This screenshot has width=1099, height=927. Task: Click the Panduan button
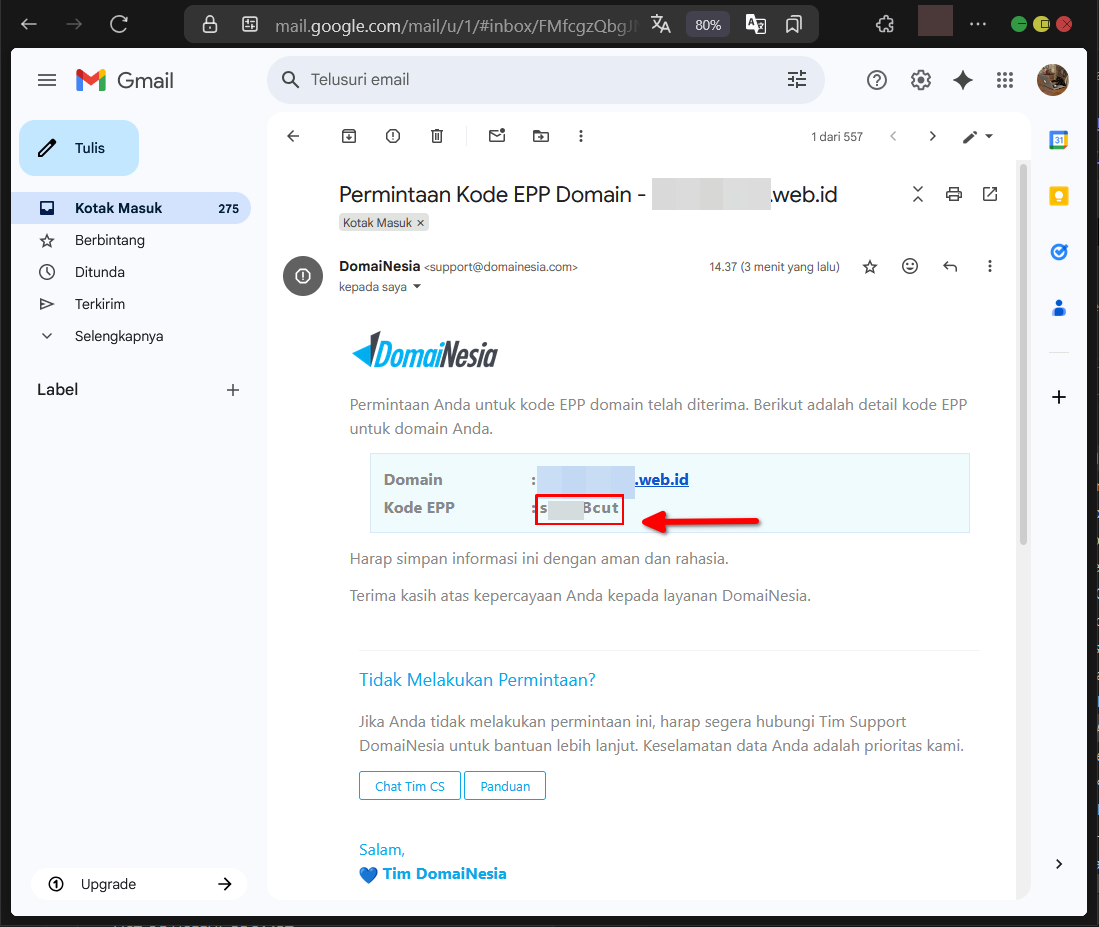tap(505, 785)
